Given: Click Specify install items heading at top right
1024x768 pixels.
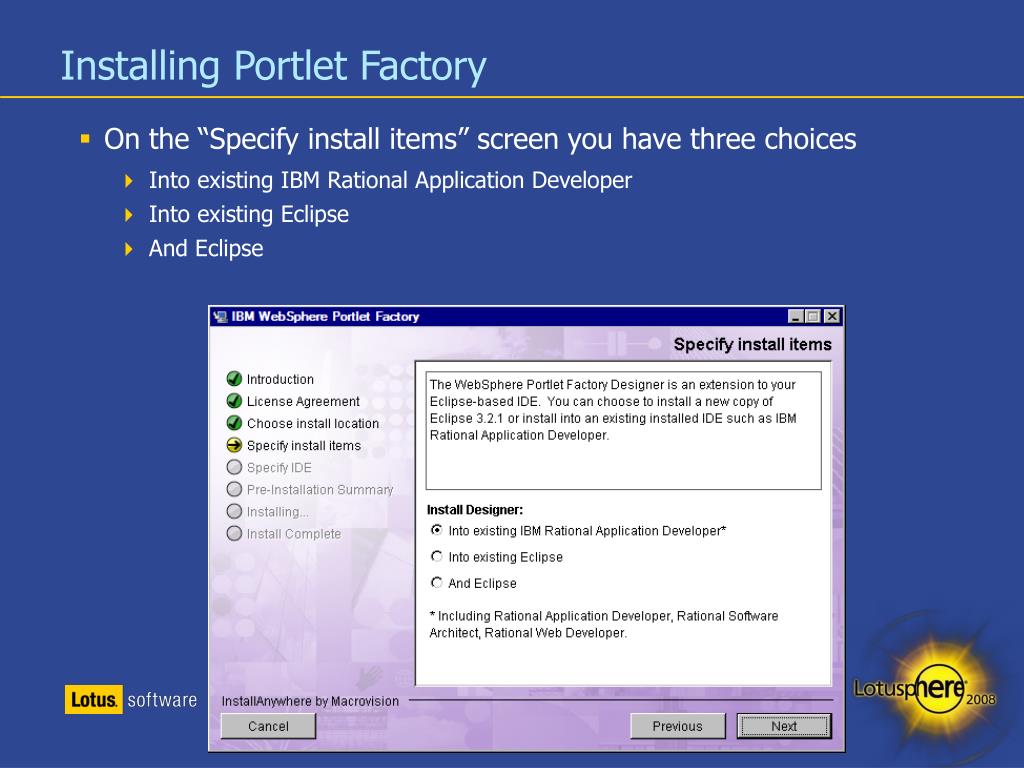Looking at the screenshot, I should (753, 344).
